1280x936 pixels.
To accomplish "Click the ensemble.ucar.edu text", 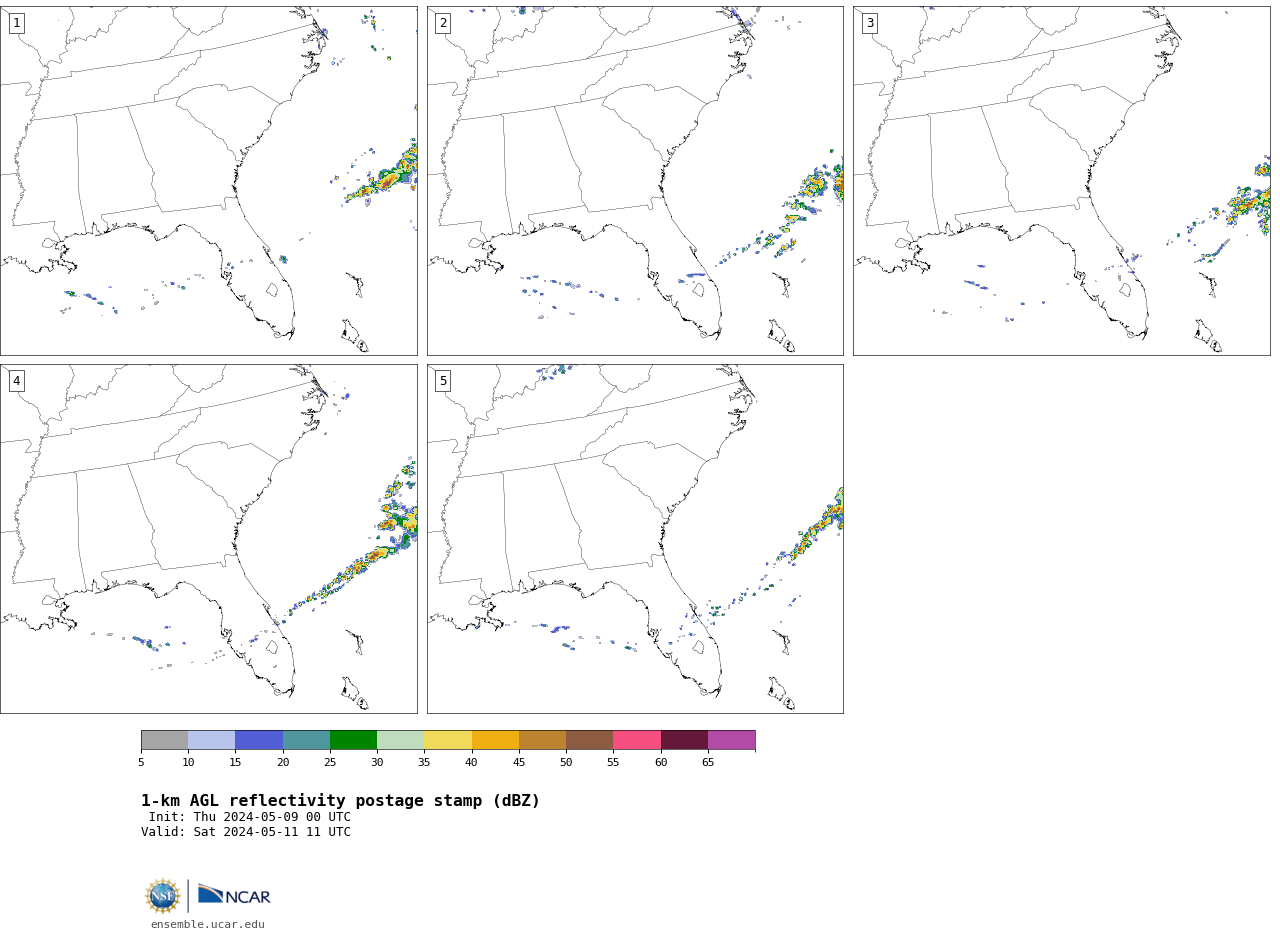I will [x=208, y=925].
